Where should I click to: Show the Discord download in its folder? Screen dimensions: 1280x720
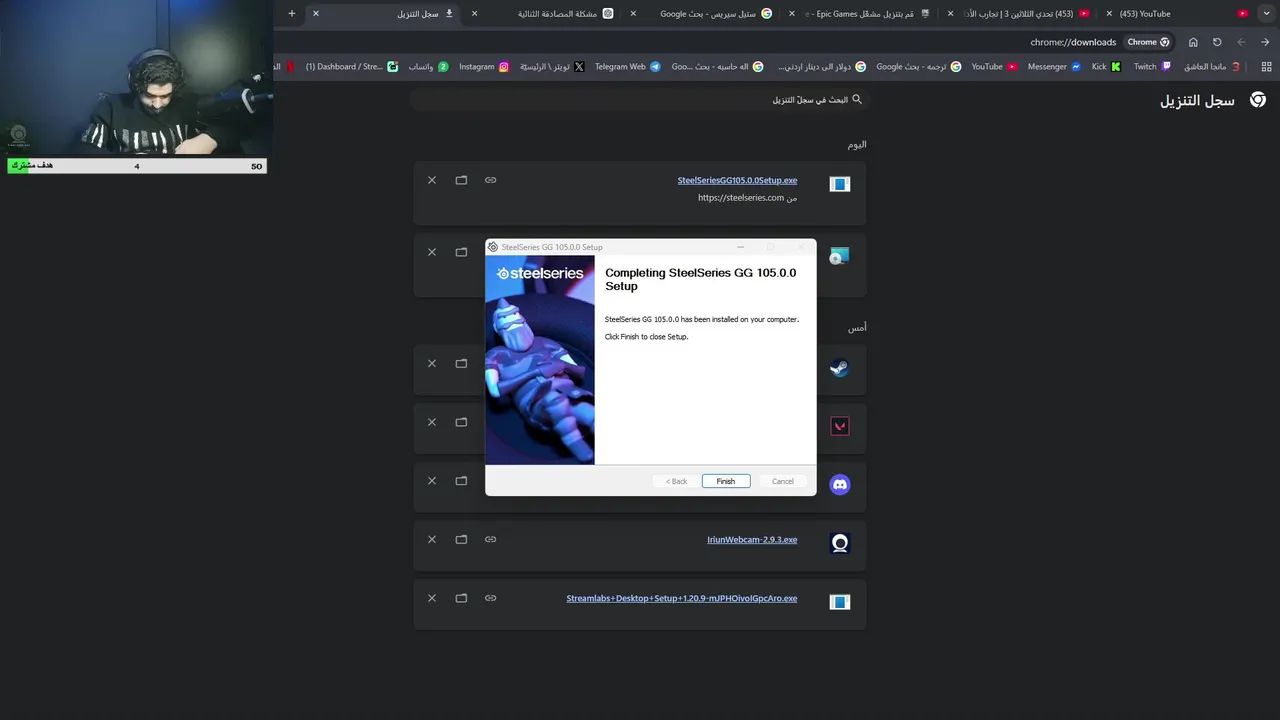(461, 481)
